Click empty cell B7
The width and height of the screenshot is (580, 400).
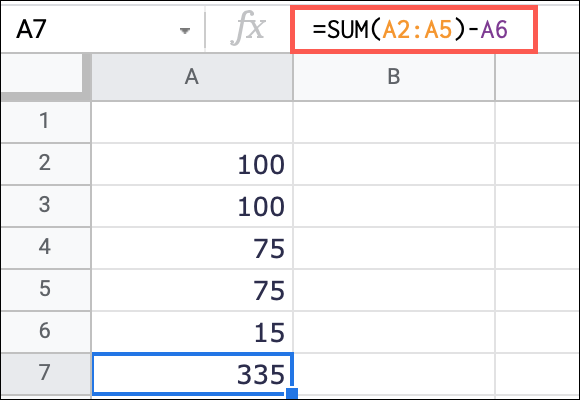(394, 374)
